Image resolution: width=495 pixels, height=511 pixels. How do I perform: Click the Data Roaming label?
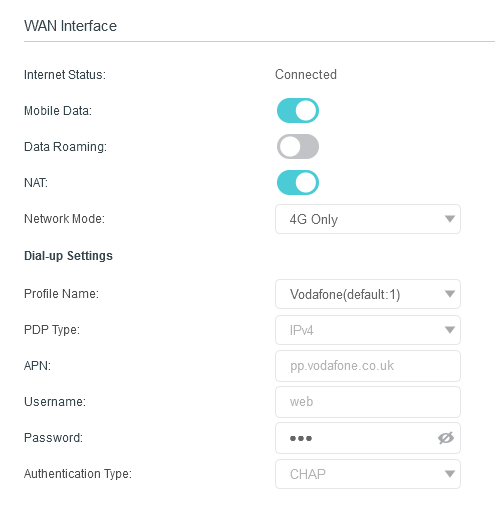point(65,147)
